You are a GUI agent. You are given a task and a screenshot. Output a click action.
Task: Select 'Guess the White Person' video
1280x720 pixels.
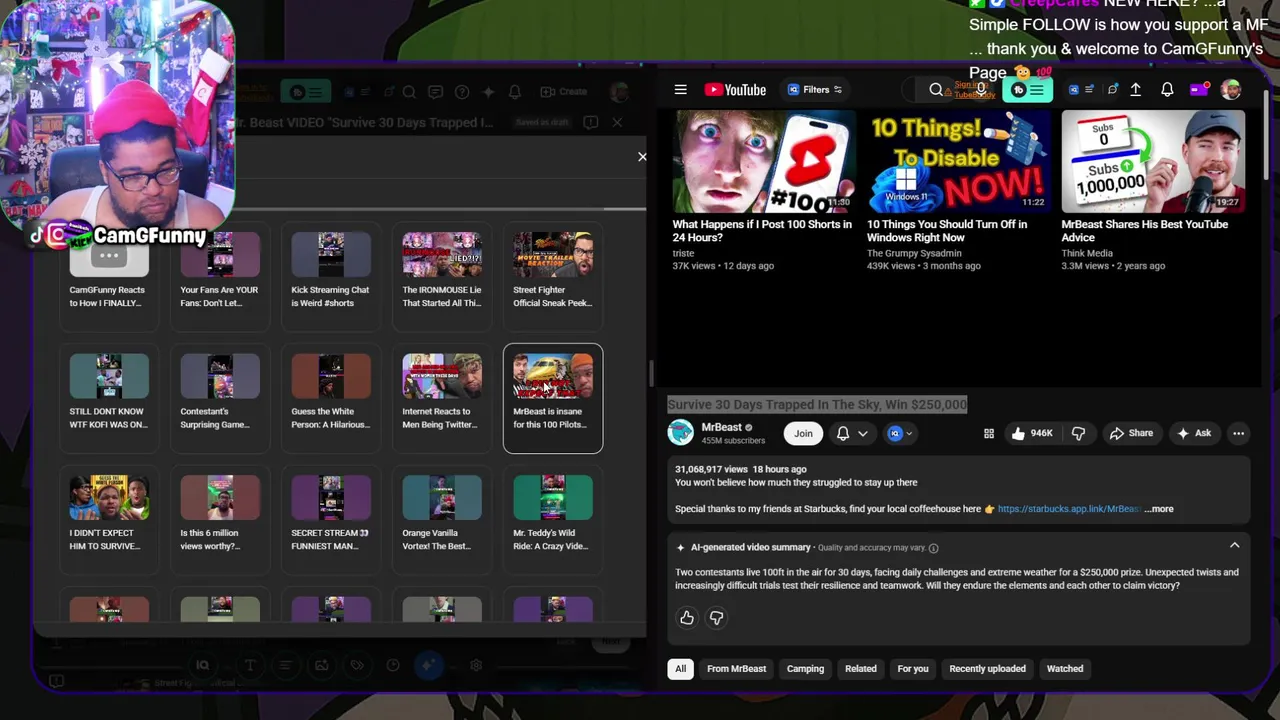tap(331, 398)
